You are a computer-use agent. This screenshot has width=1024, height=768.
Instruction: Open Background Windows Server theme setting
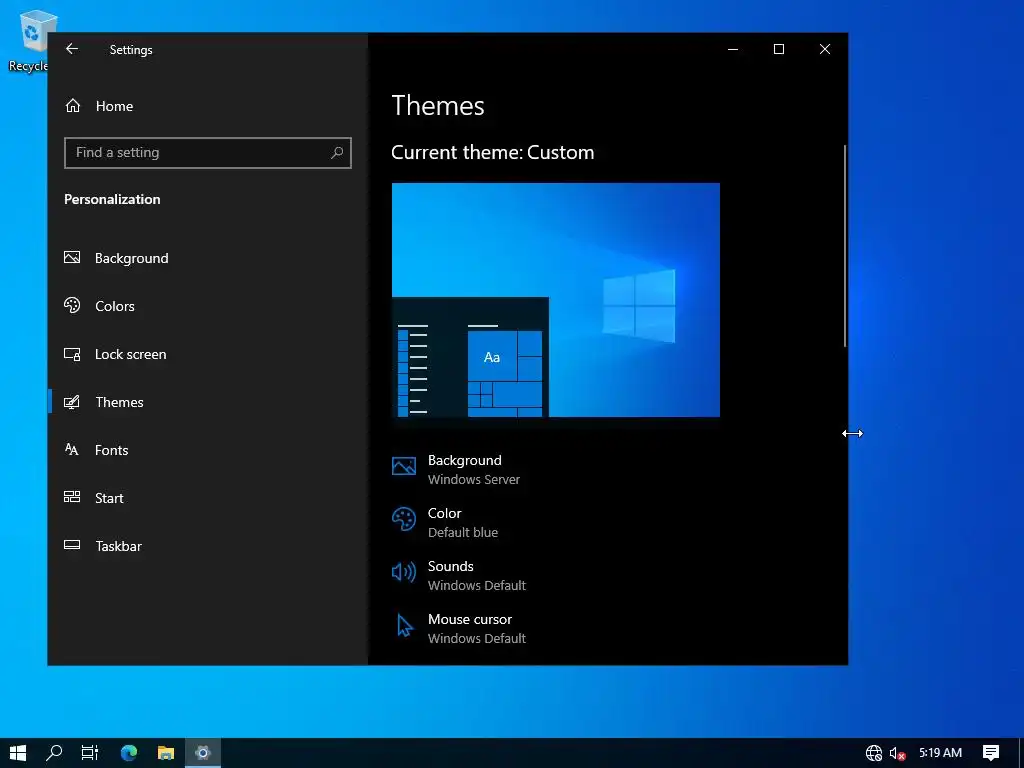click(x=456, y=469)
